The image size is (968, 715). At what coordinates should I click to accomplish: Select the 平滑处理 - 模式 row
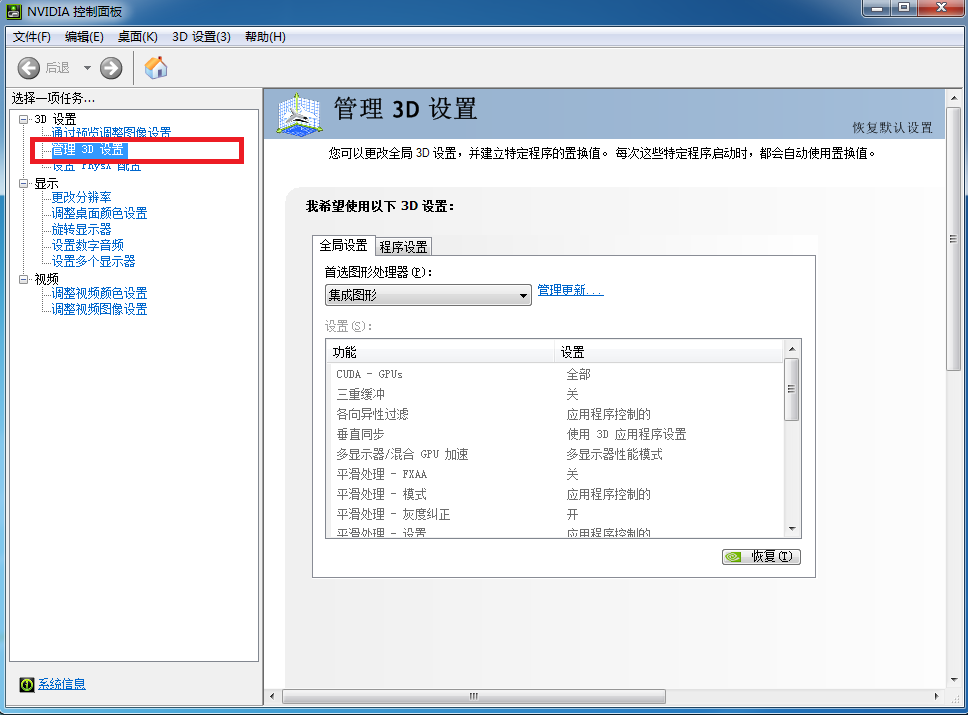pos(555,495)
